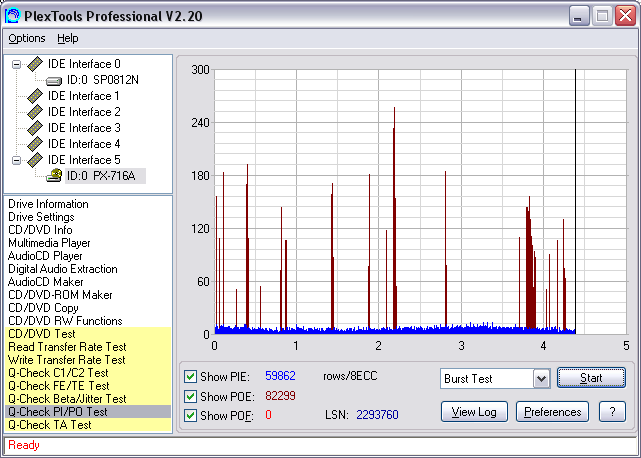641x458 pixels.
Task: Open CD/DVD-ROM Maker
Action: pyautogui.click(x=60, y=295)
